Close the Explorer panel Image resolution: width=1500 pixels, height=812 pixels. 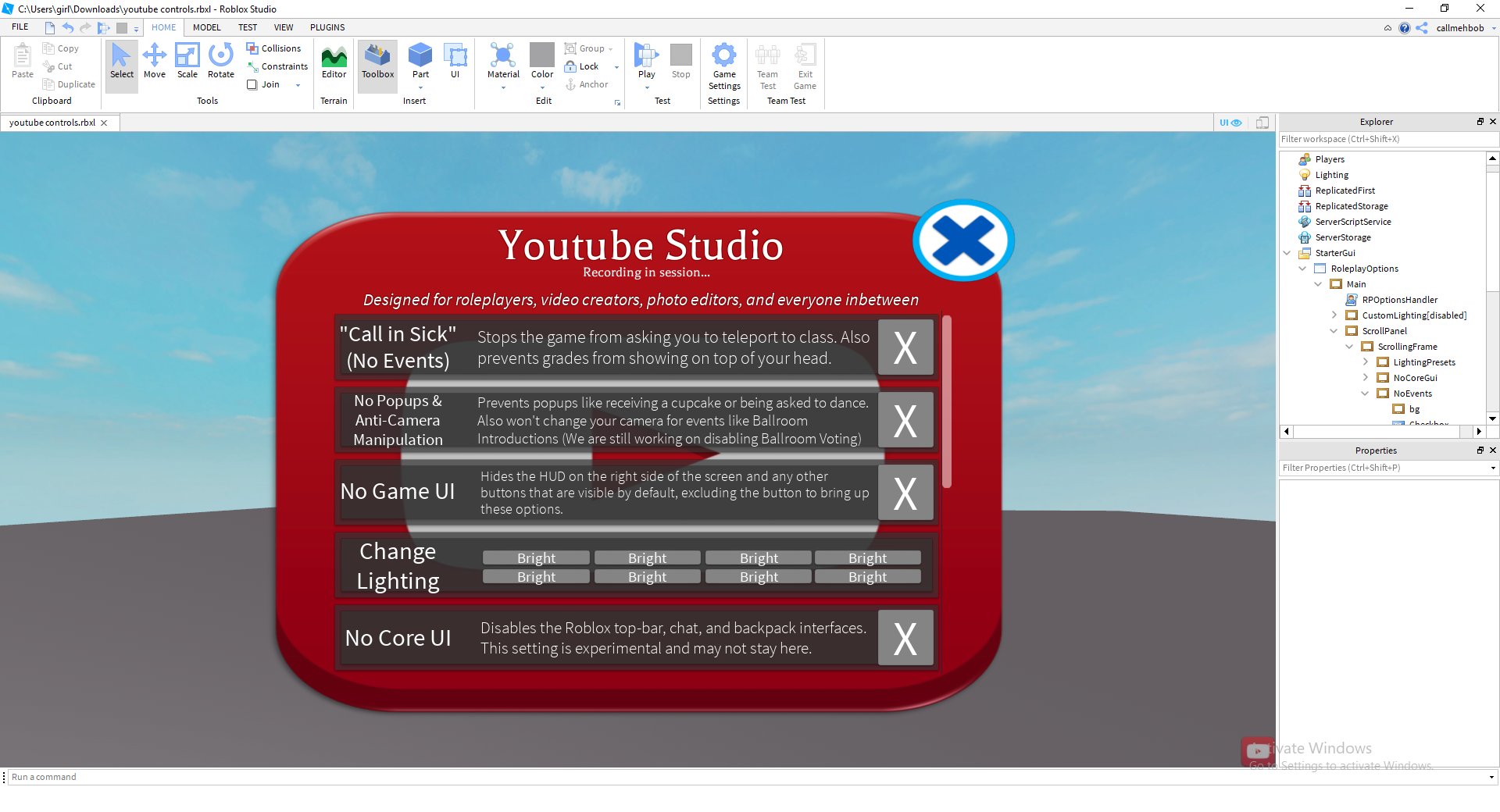coord(1492,122)
